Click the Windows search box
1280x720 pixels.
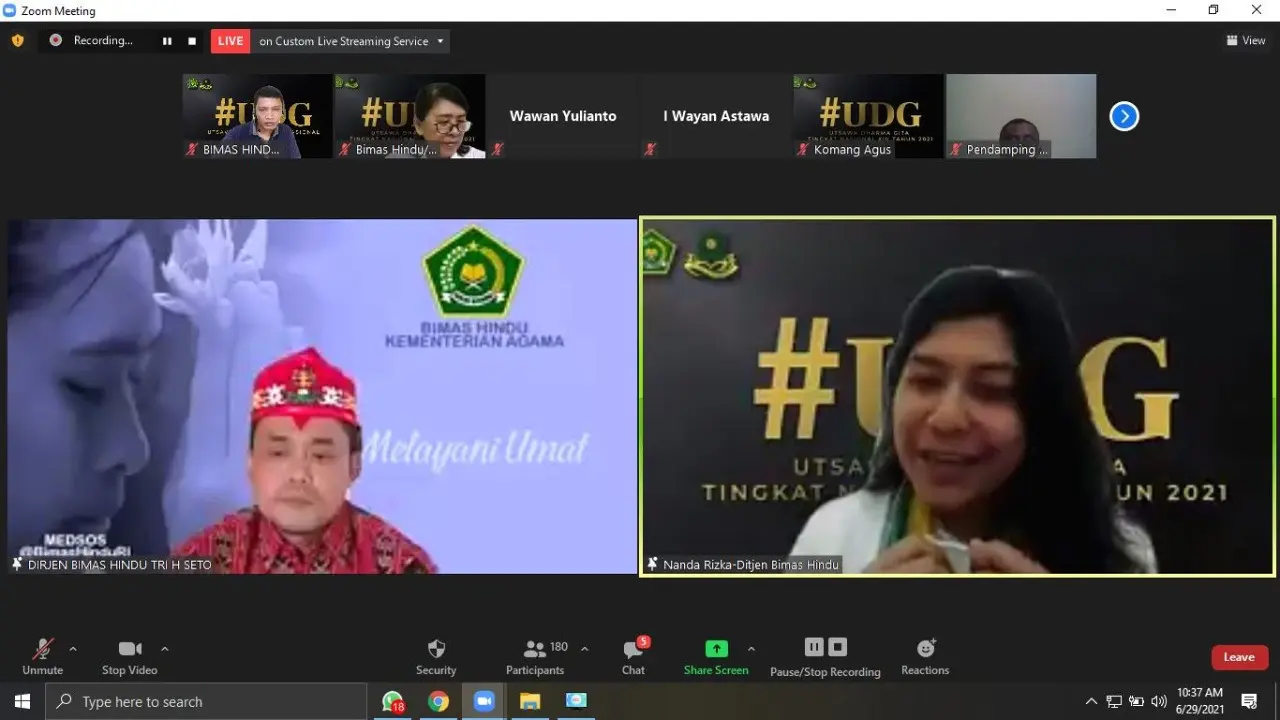(x=206, y=702)
